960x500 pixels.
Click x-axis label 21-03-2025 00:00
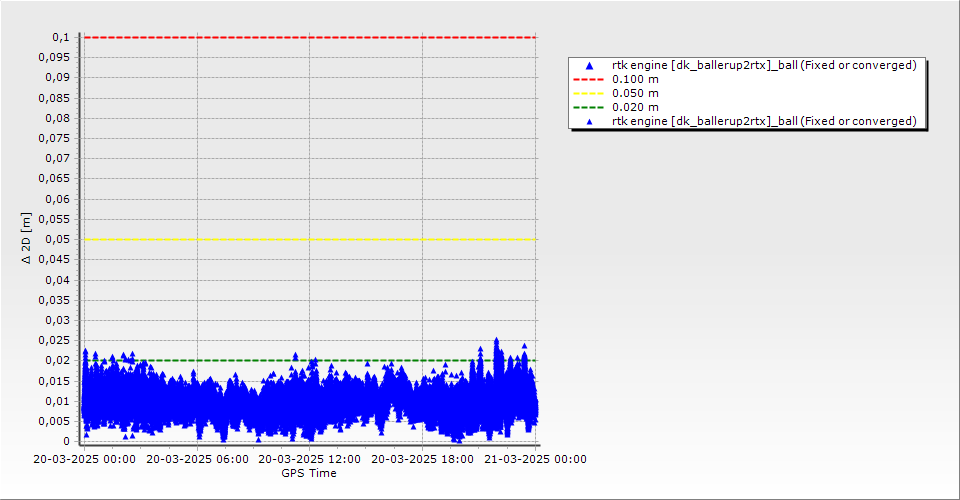tap(536, 460)
